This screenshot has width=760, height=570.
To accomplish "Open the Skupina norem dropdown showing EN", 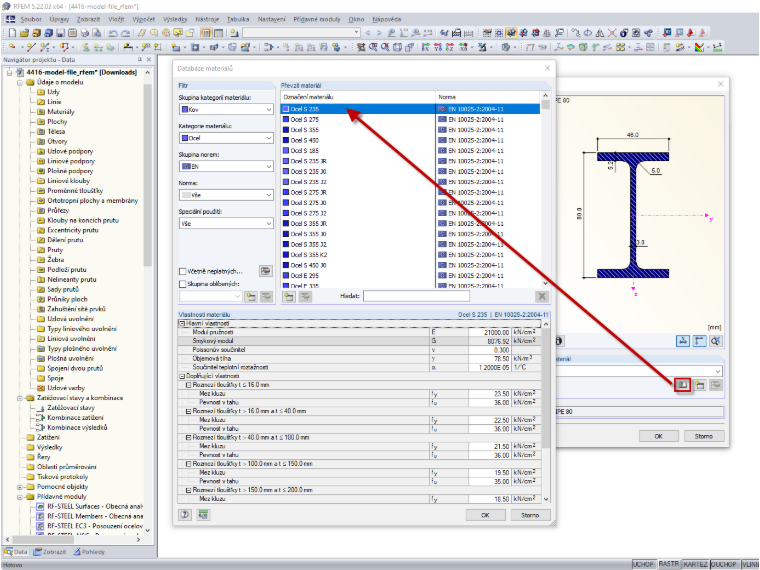I will (226, 166).
